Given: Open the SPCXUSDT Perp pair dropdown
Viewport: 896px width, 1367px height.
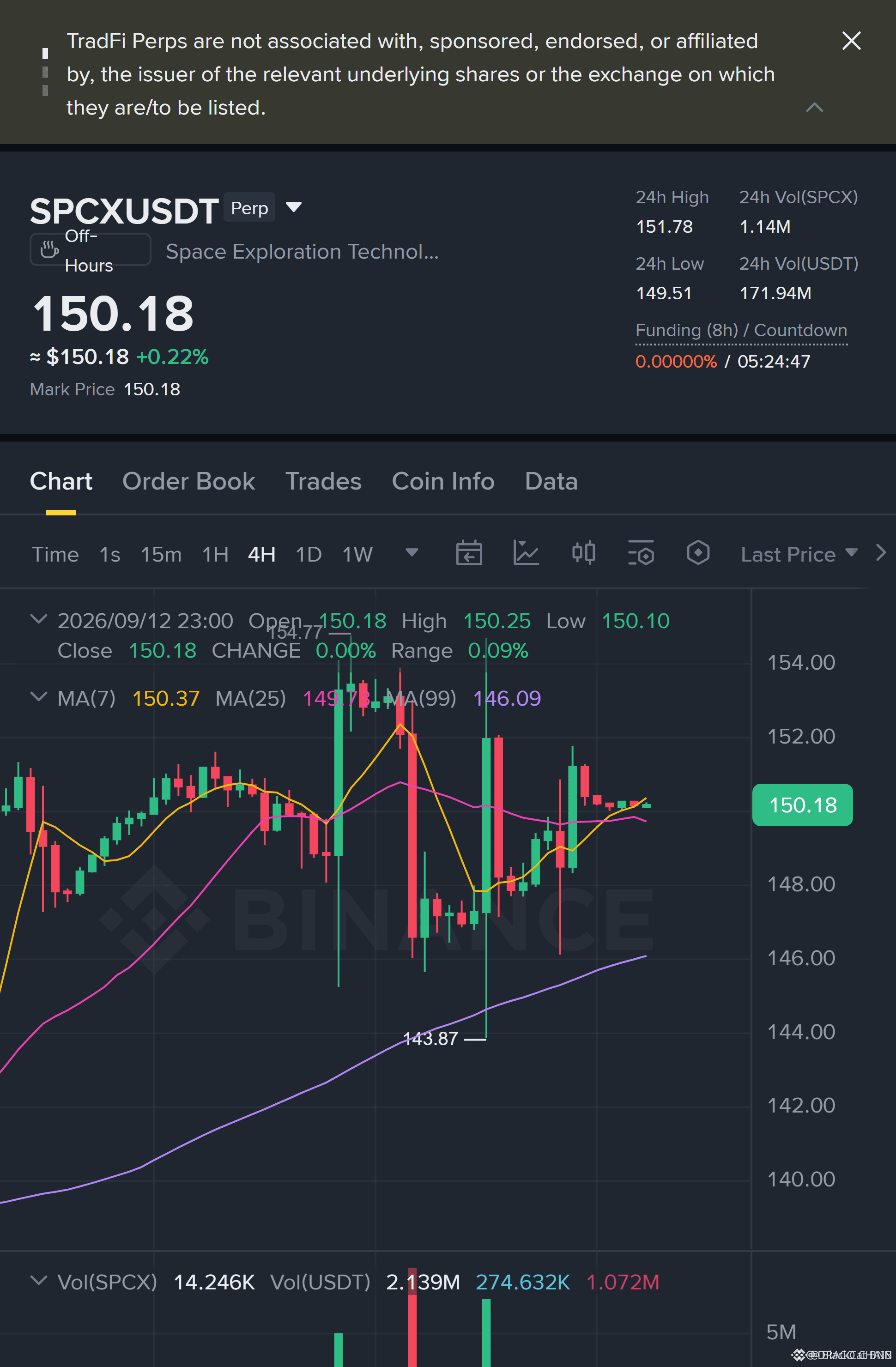Looking at the screenshot, I should point(293,207).
